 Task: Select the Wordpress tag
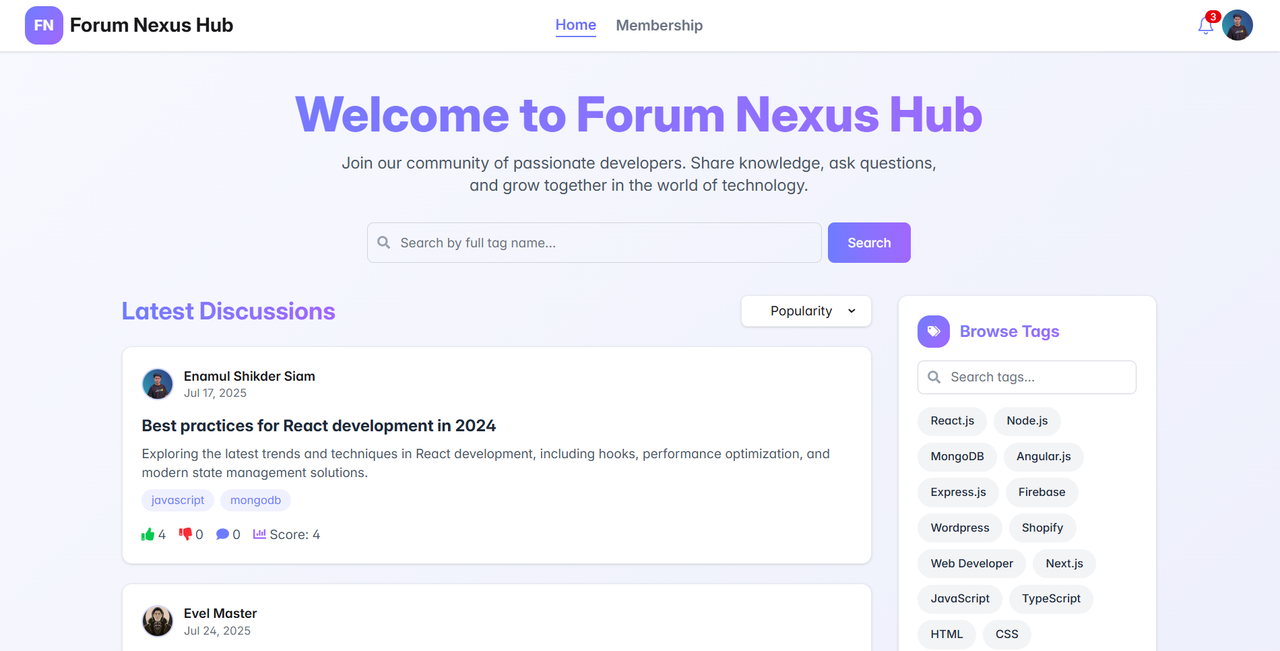pyautogui.click(x=960, y=528)
